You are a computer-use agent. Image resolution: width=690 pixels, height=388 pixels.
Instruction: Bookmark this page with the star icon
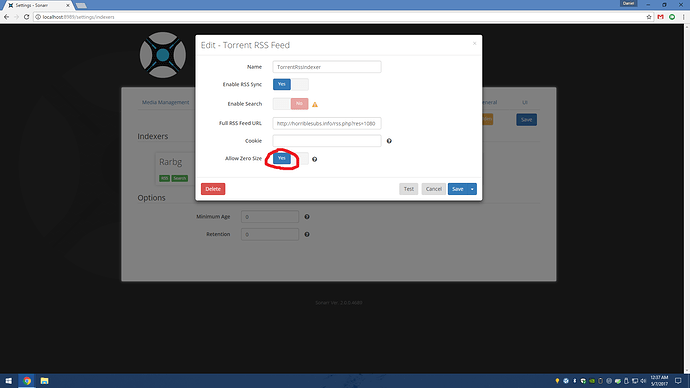click(x=649, y=17)
